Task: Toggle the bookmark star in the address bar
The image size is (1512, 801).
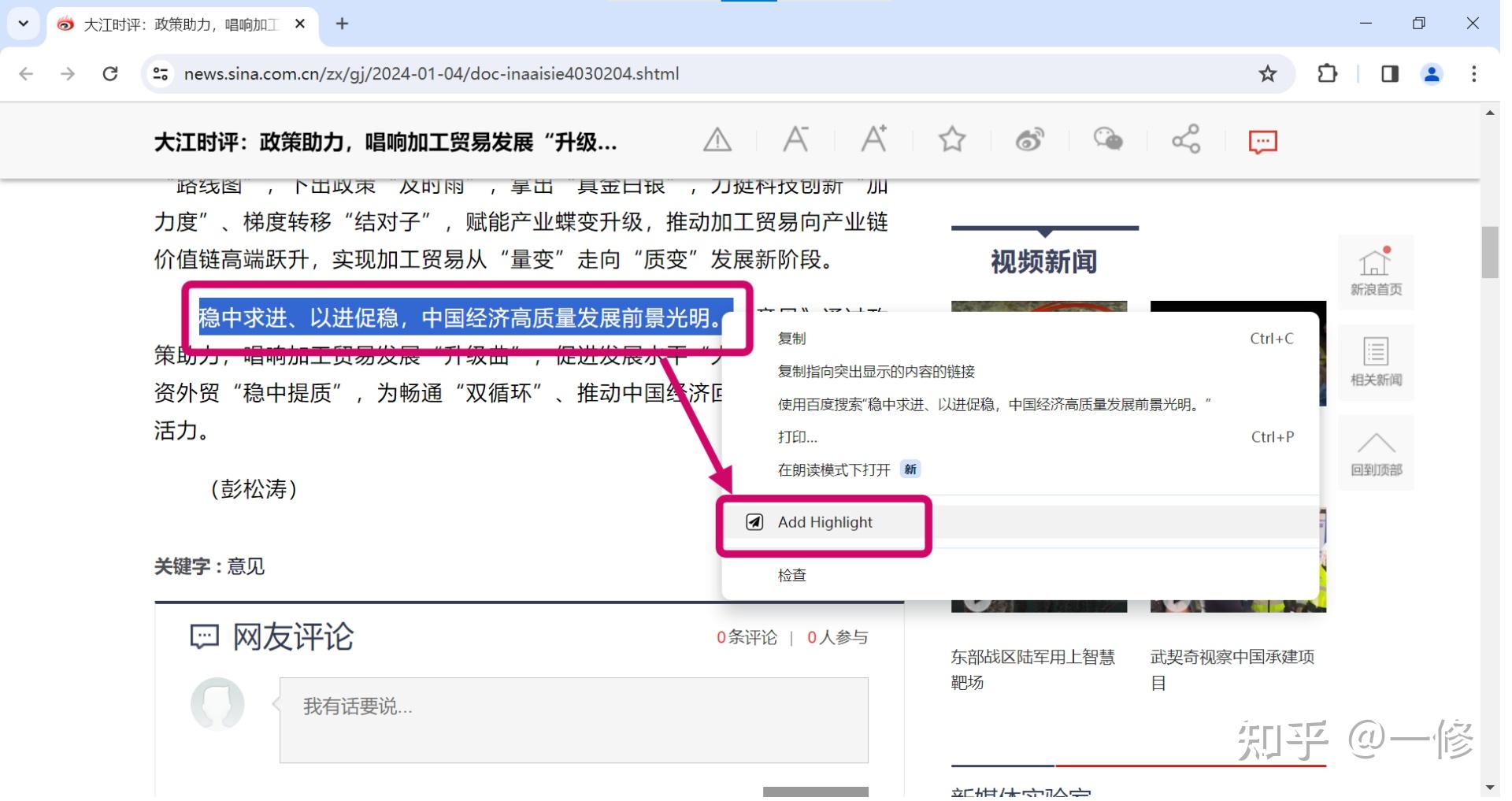Action: 1266,73
